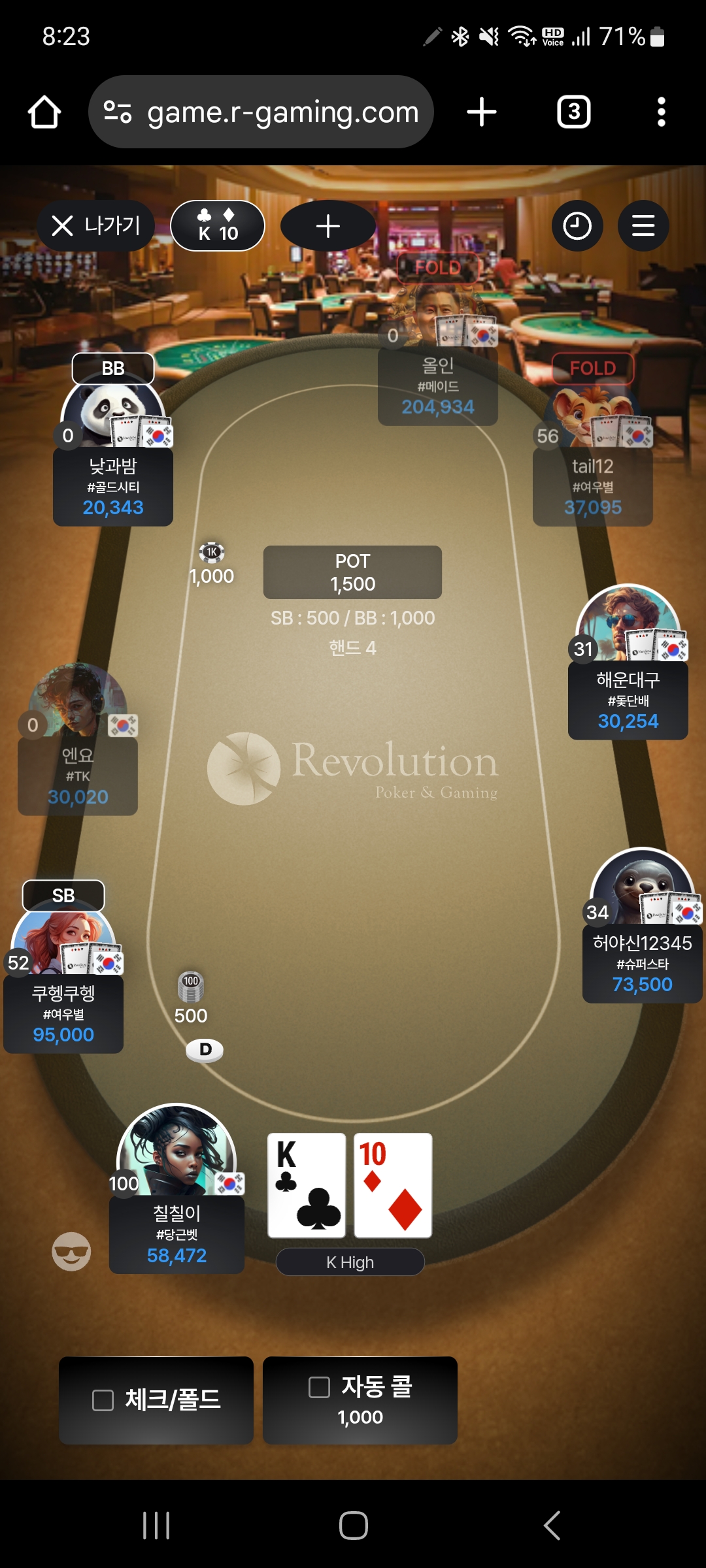Go to browser home icon
Screen dimensions: 706x1568
[44, 112]
